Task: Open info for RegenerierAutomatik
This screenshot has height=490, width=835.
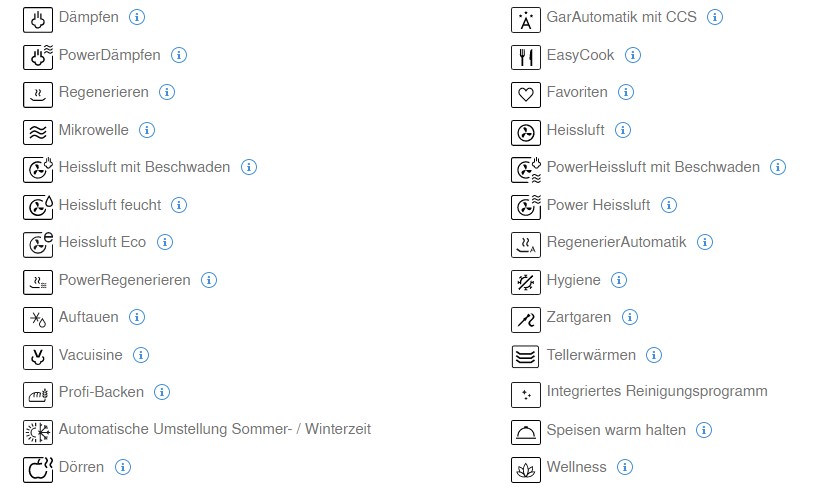Action: pyautogui.click(x=705, y=242)
